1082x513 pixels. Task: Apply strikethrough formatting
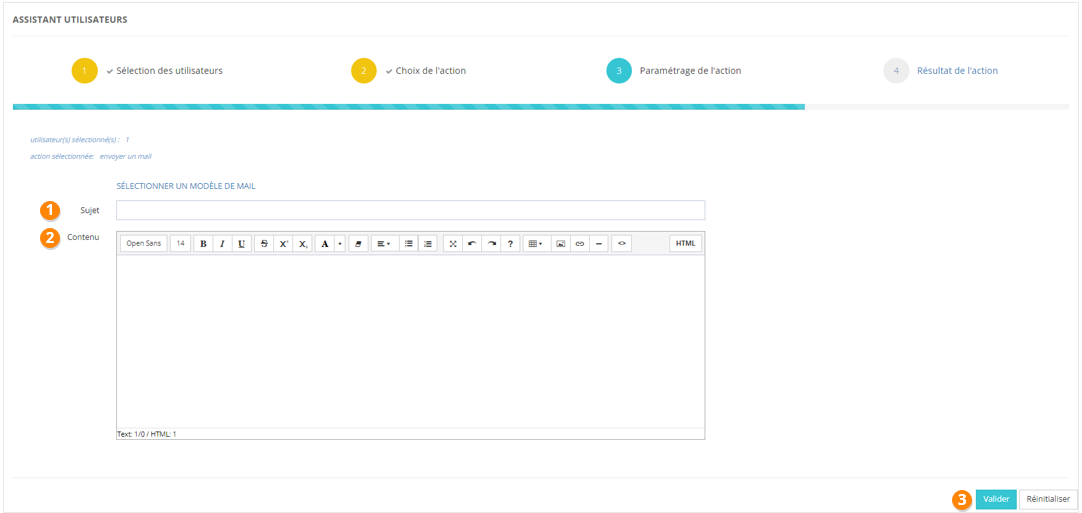click(x=264, y=243)
